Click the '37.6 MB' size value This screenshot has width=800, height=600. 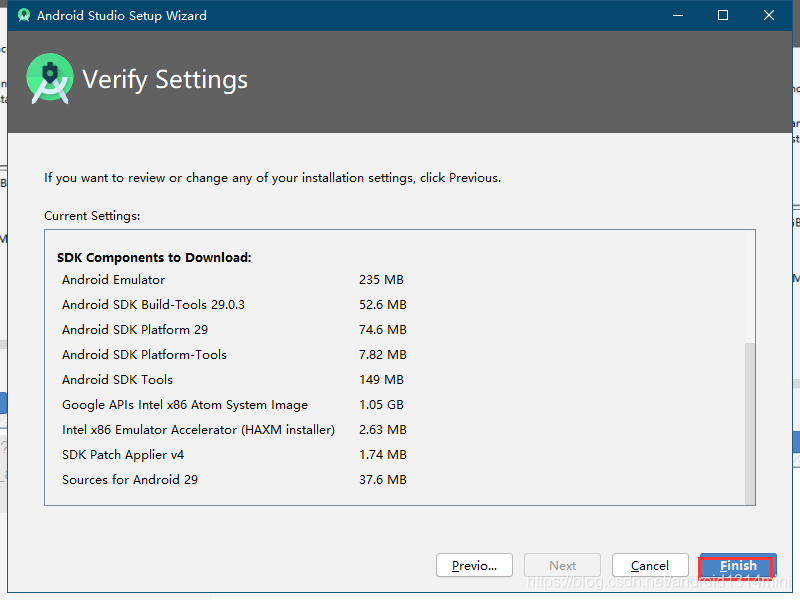pos(383,480)
